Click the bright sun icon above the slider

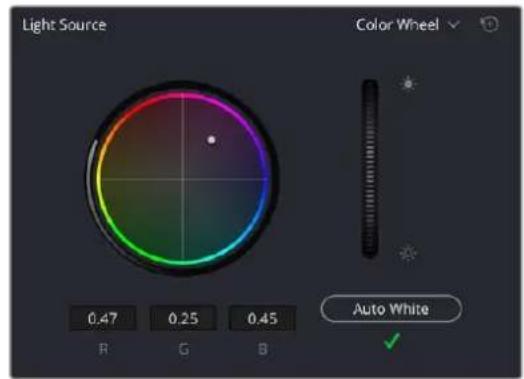point(408,83)
